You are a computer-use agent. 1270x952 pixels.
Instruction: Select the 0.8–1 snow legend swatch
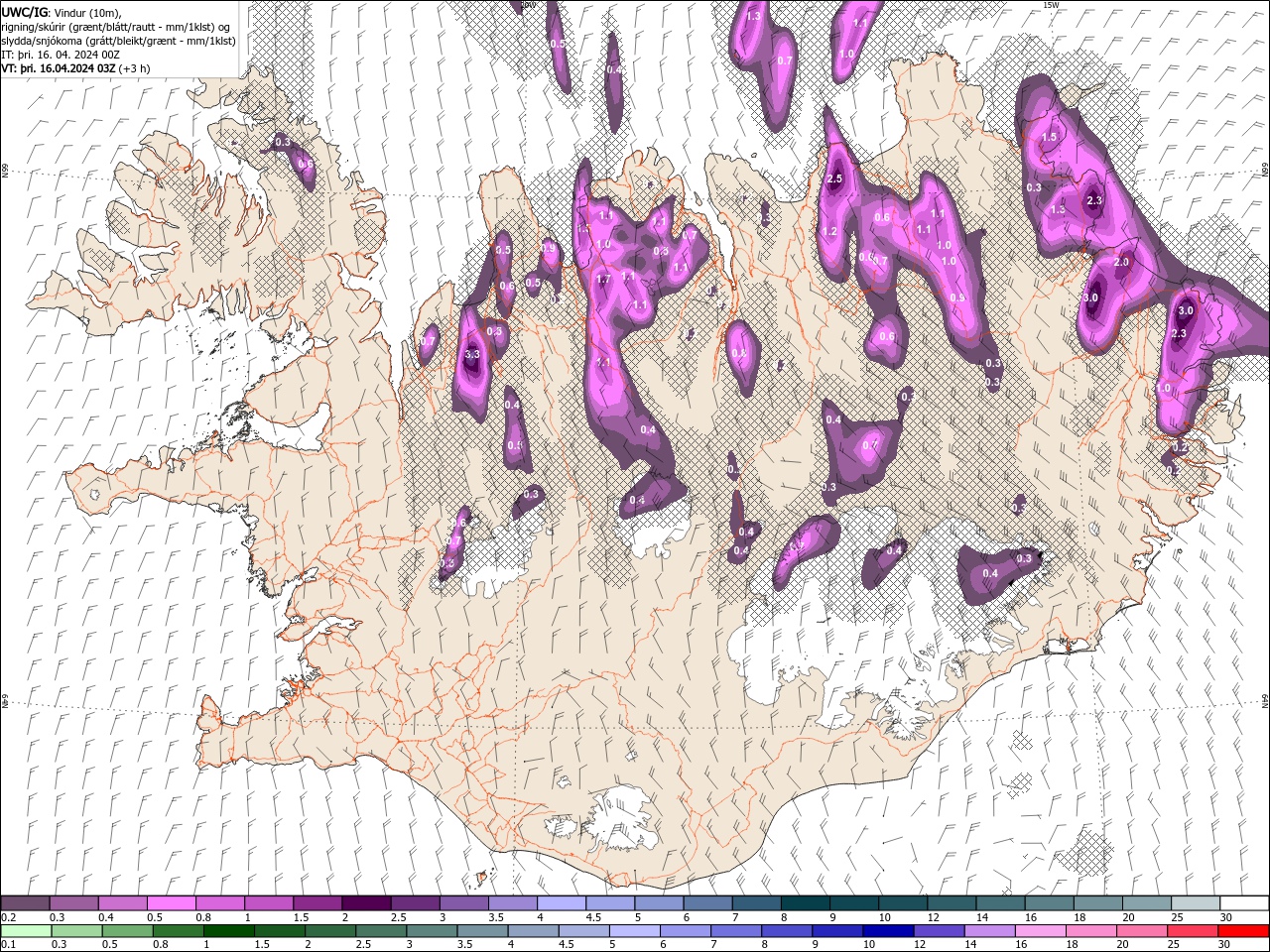[x=220, y=903]
